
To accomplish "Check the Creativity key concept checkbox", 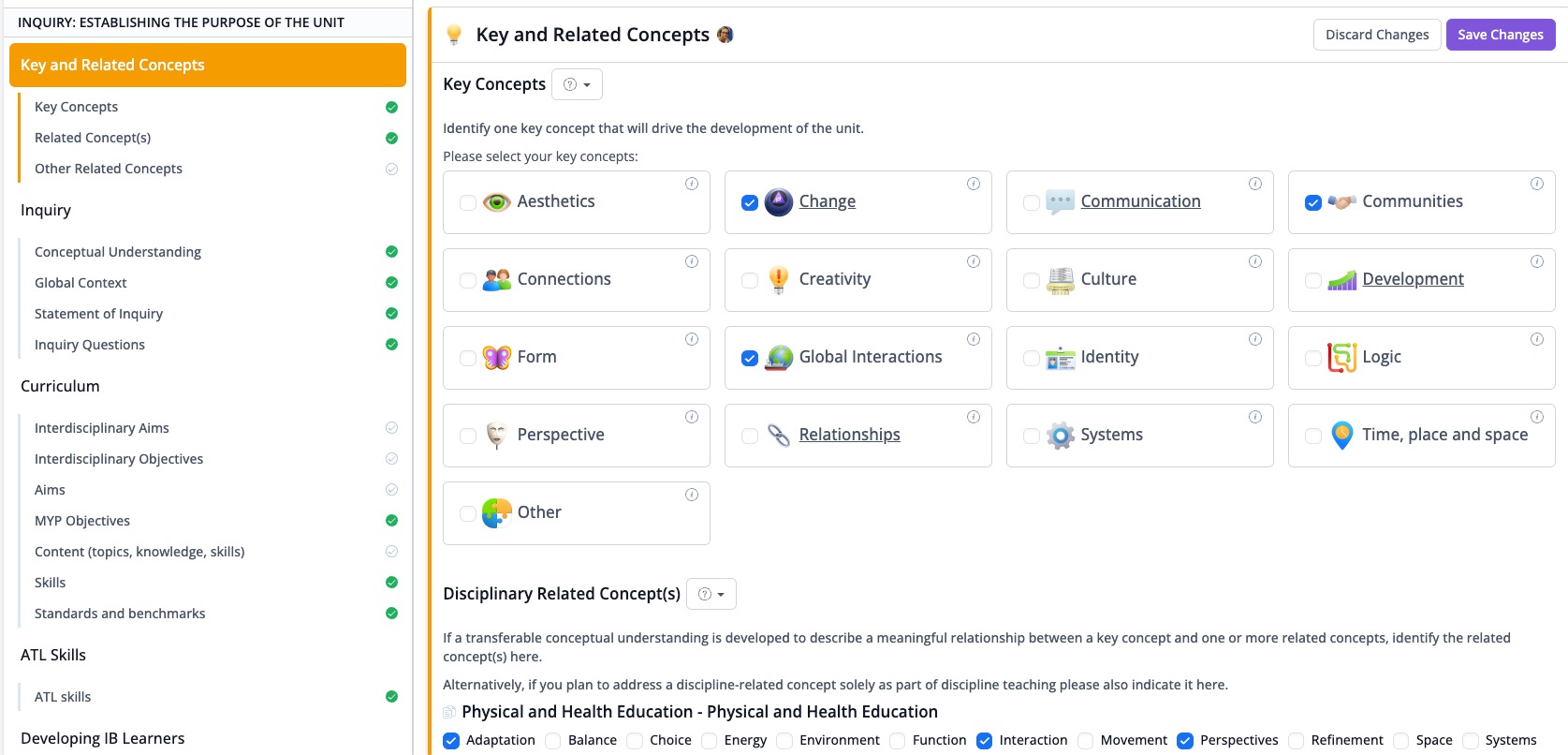I will [750, 280].
